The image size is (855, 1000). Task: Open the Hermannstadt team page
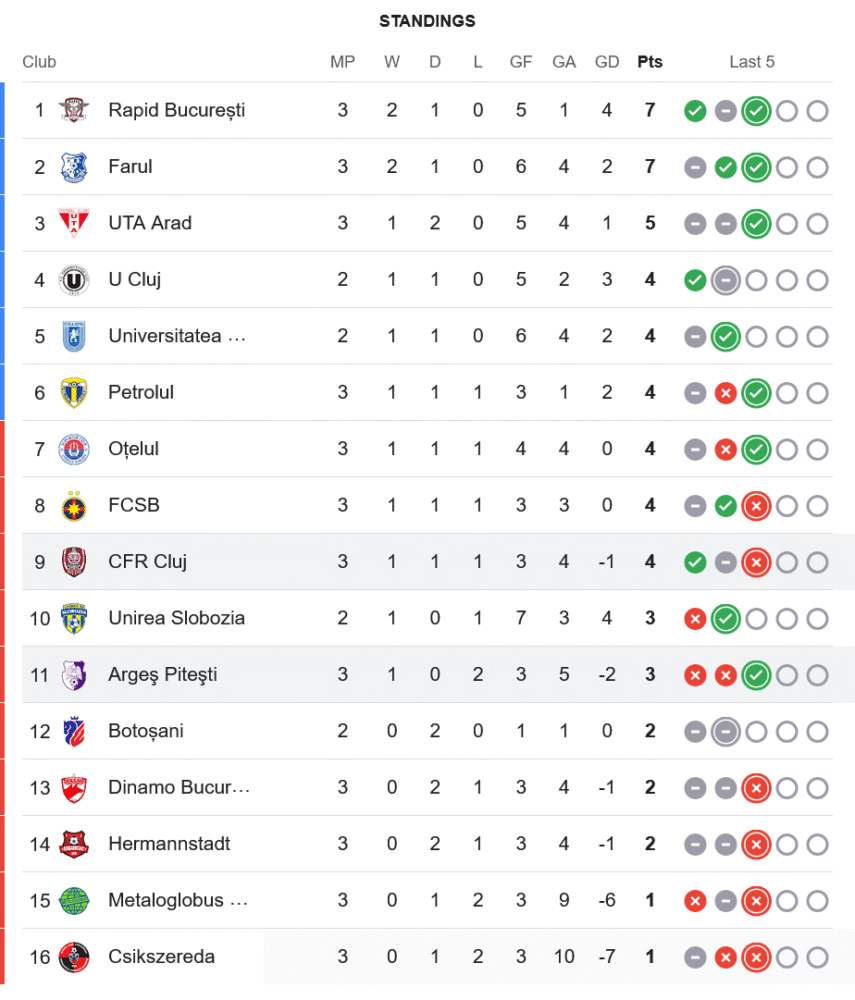pyautogui.click(x=169, y=844)
